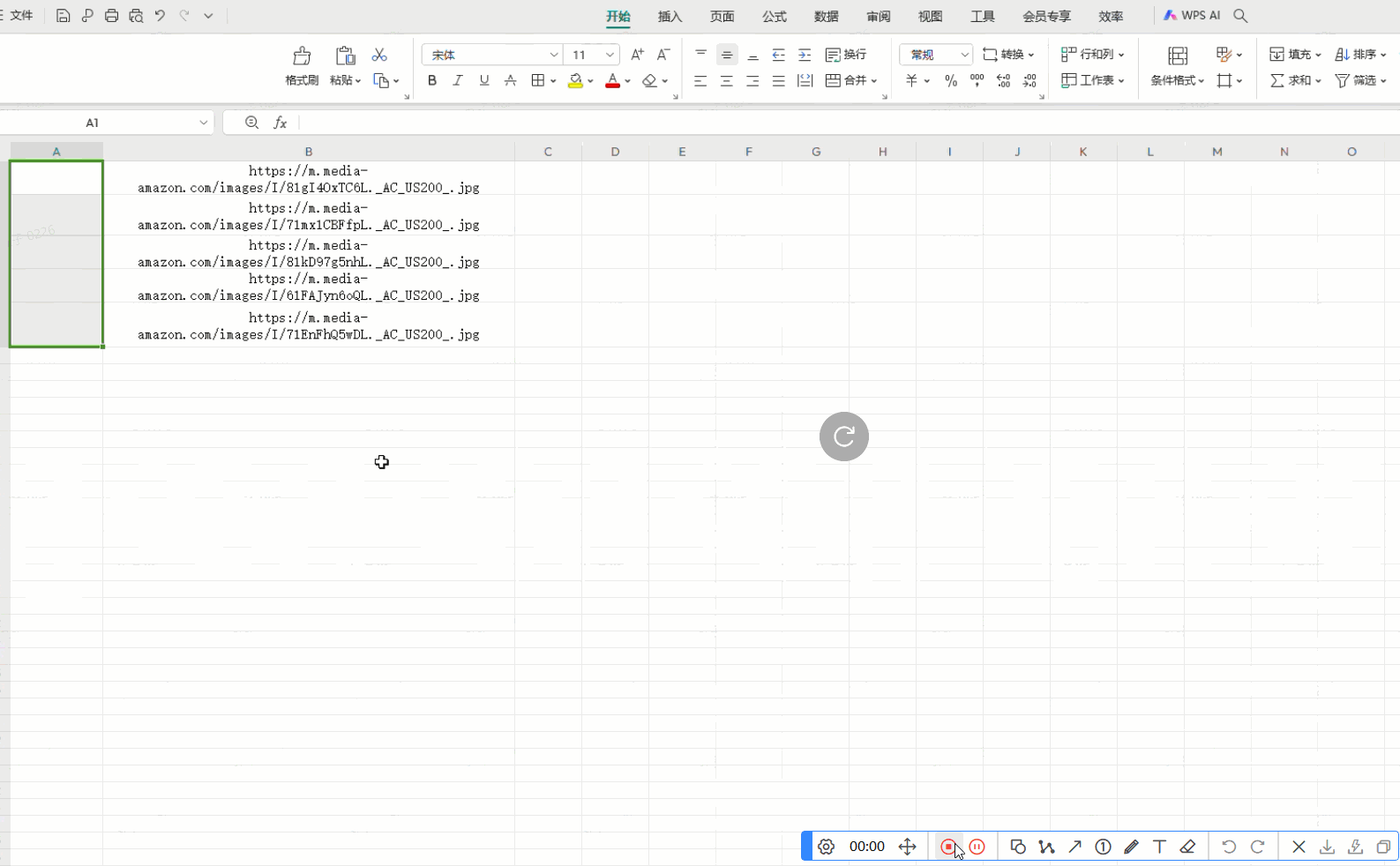
Task: Open the number format dropdown
Action: pos(964,55)
